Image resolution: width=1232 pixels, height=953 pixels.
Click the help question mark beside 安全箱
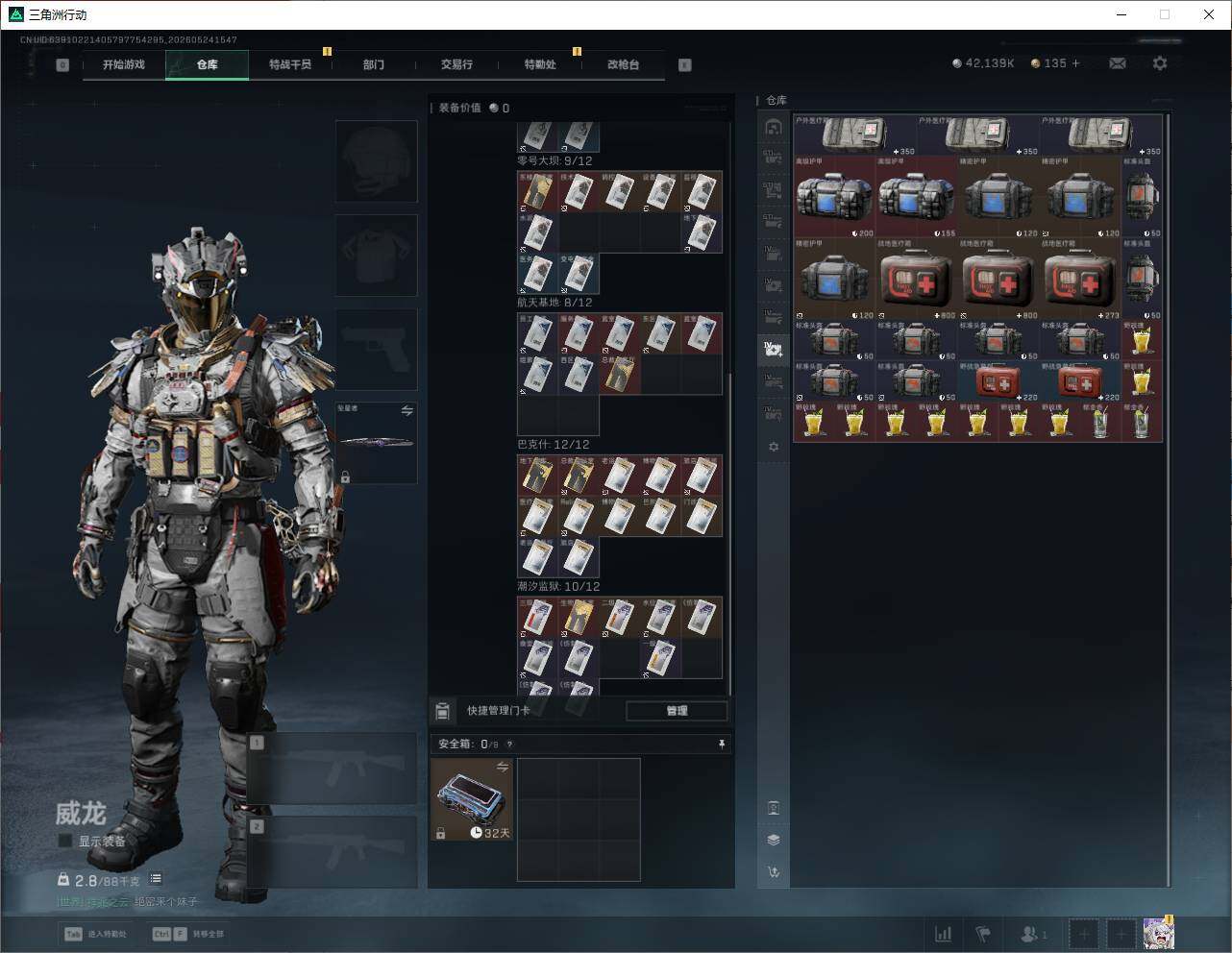[509, 744]
